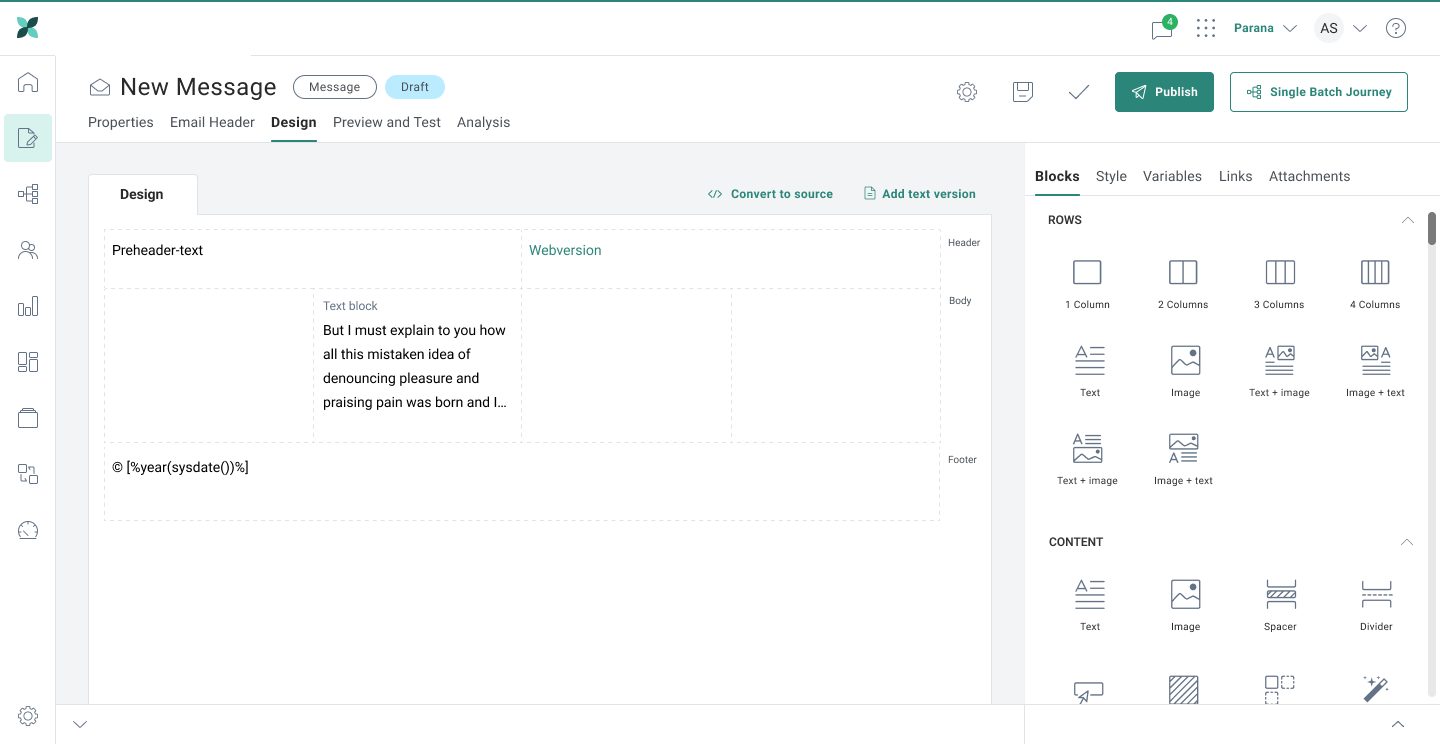Switch to the Email Header tab
The width and height of the screenshot is (1440, 744).
coord(212,122)
